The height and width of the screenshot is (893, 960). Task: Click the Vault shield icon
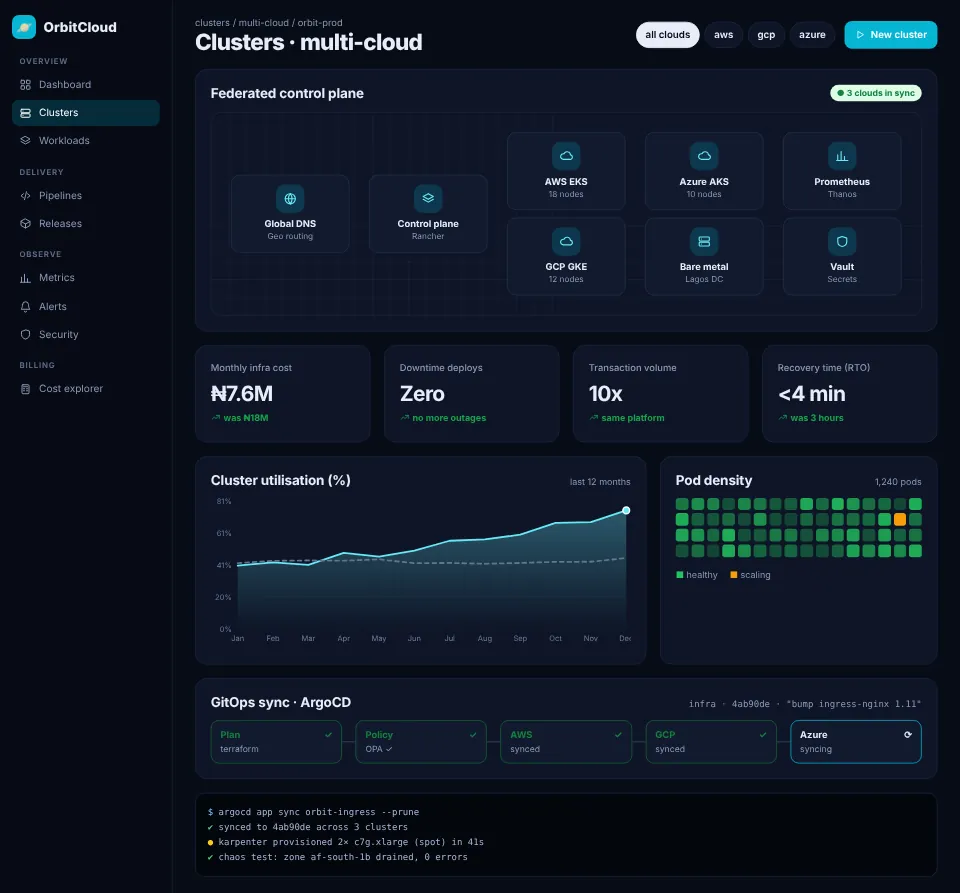click(x=842, y=241)
